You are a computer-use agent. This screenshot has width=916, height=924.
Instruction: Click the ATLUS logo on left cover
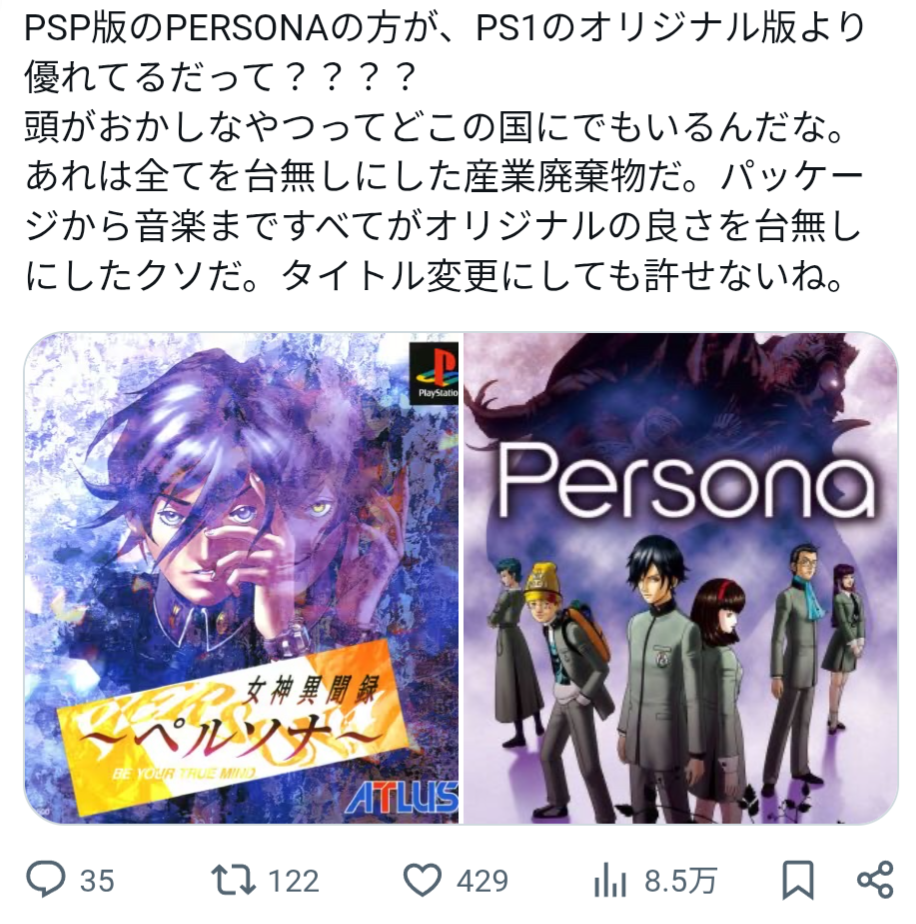coord(401,797)
